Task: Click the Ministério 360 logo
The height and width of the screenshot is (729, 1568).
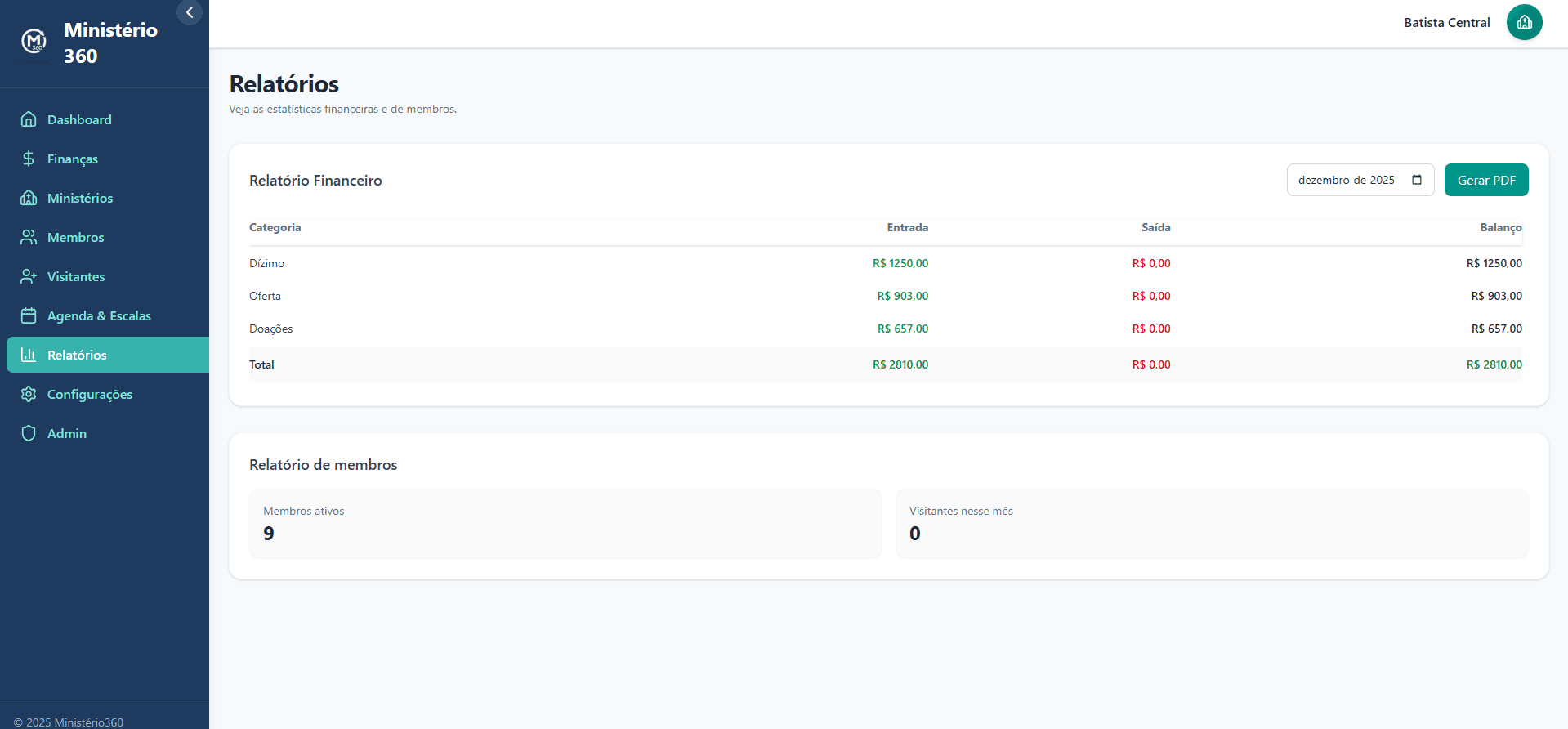Action: pos(34,41)
